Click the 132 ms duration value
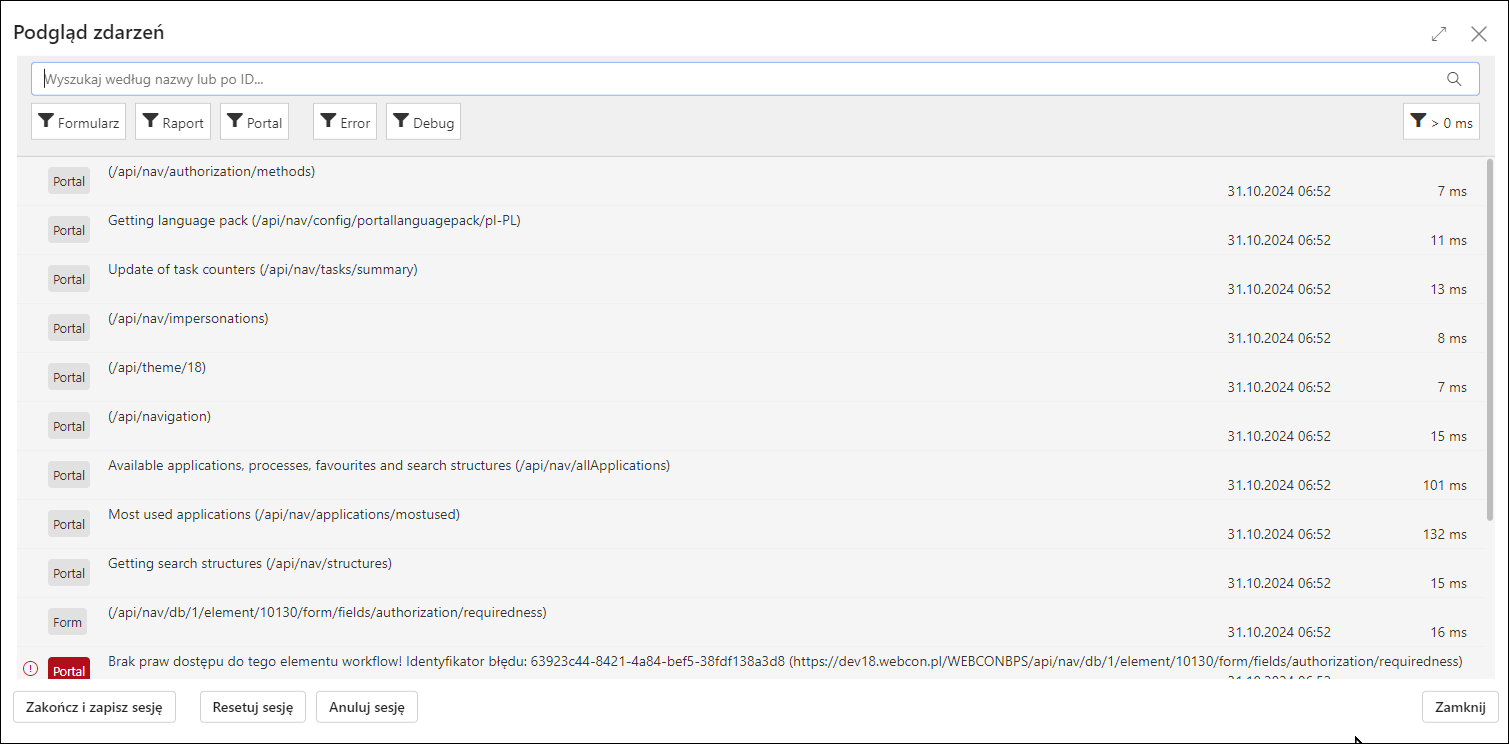Viewport: 1509px width, 744px height. [1445, 534]
